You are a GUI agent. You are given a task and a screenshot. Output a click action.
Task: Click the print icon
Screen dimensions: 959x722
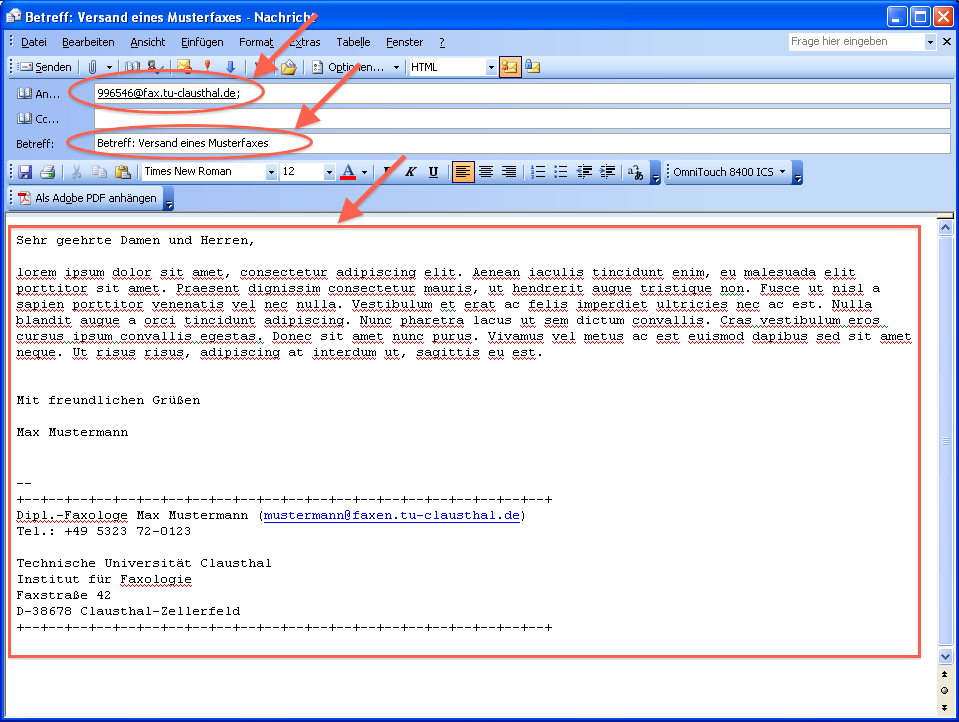[x=47, y=172]
